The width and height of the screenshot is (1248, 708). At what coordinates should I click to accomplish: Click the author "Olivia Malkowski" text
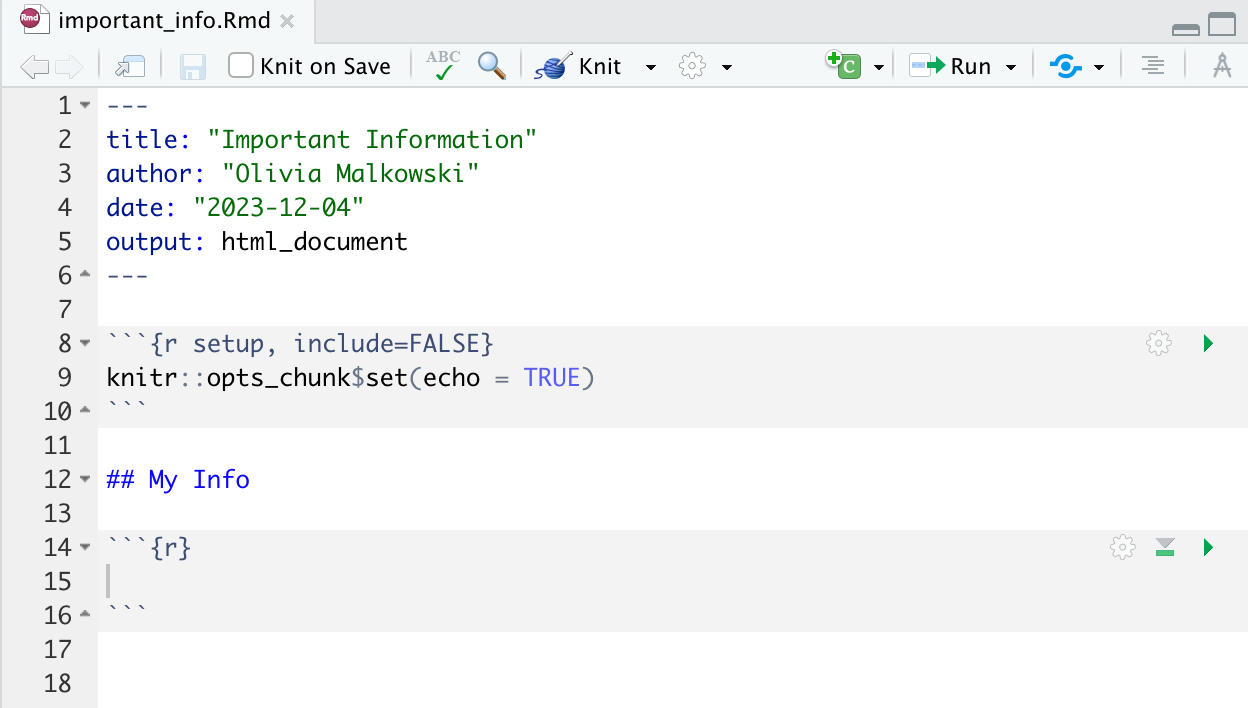click(x=351, y=173)
